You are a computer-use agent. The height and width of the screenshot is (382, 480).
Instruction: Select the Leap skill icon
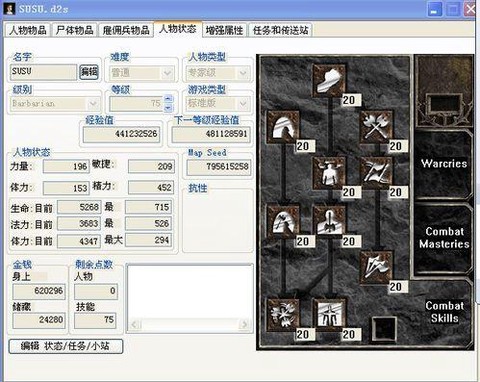(x=283, y=127)
